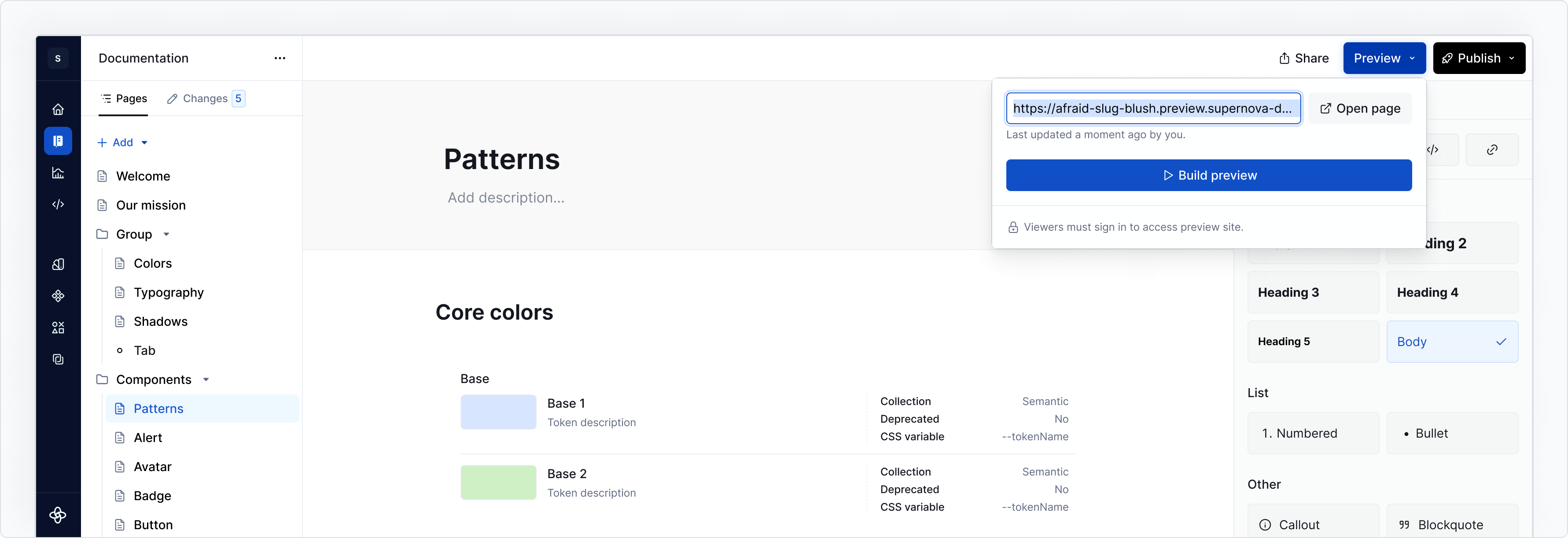This screenshot has height=538, width=1568.
Task: Click Open page next to the preview URL
Action: [1360, 108]
